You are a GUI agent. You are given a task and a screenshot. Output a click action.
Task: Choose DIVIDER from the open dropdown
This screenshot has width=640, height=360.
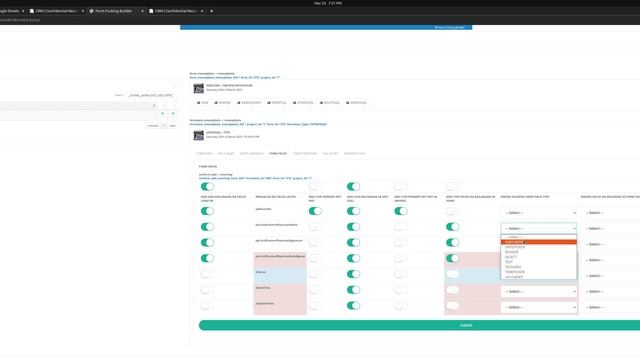click(x=539, y=252)
